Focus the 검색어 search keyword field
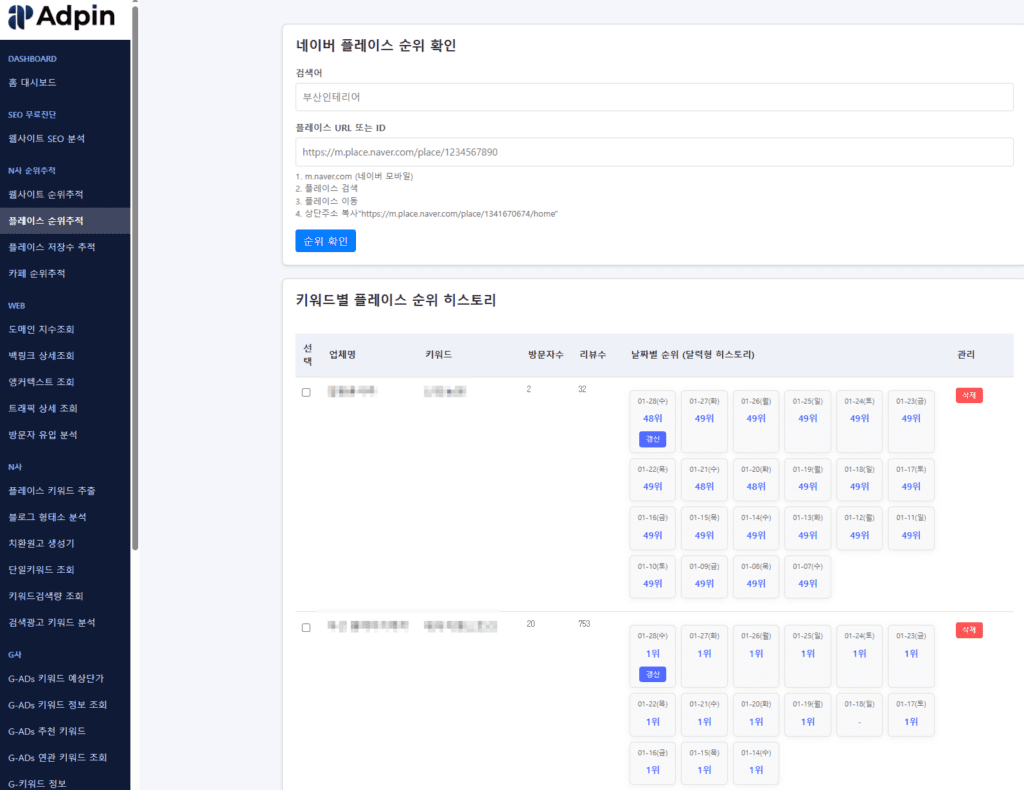1024x790 pixels. [x=654, y=97]
